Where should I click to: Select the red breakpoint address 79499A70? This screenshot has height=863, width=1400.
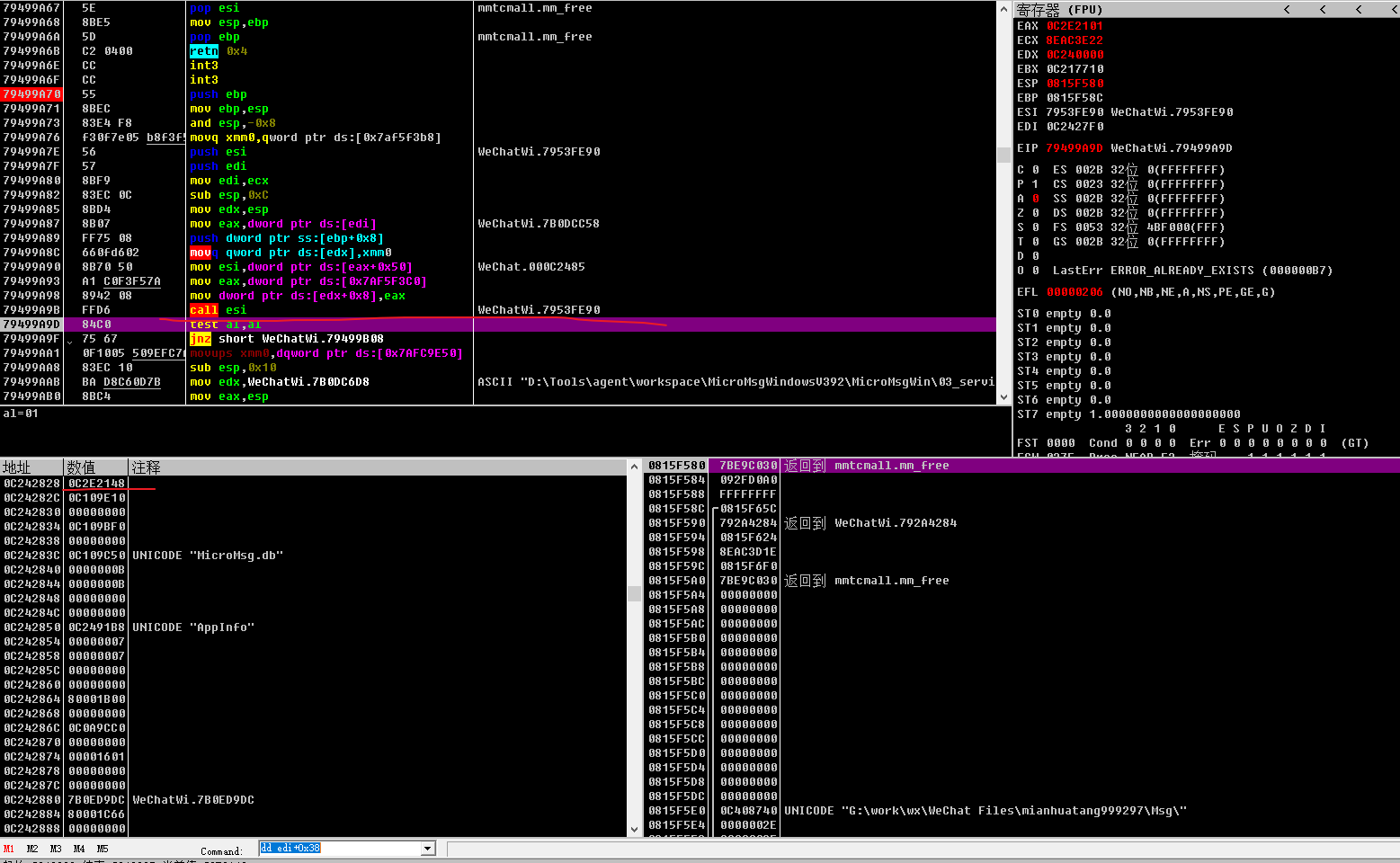click(32, 93)
